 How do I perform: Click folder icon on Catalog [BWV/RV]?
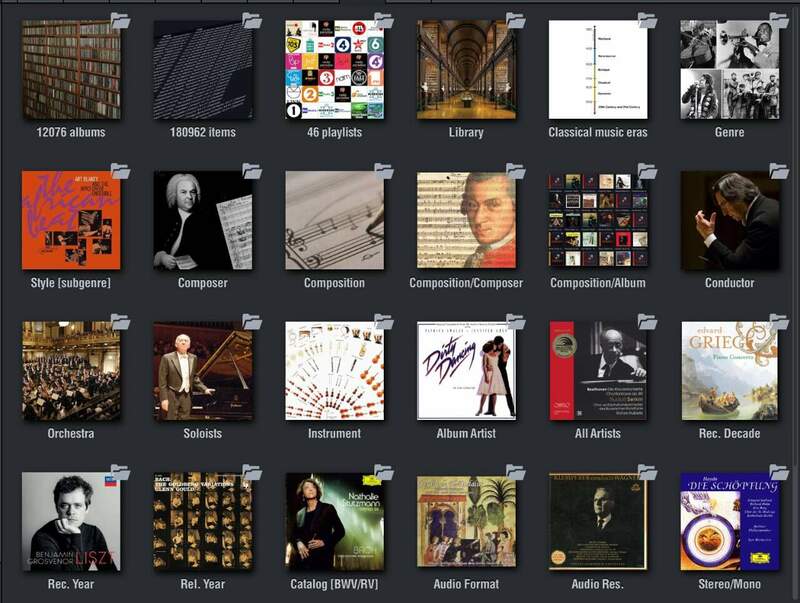(384, 472)
